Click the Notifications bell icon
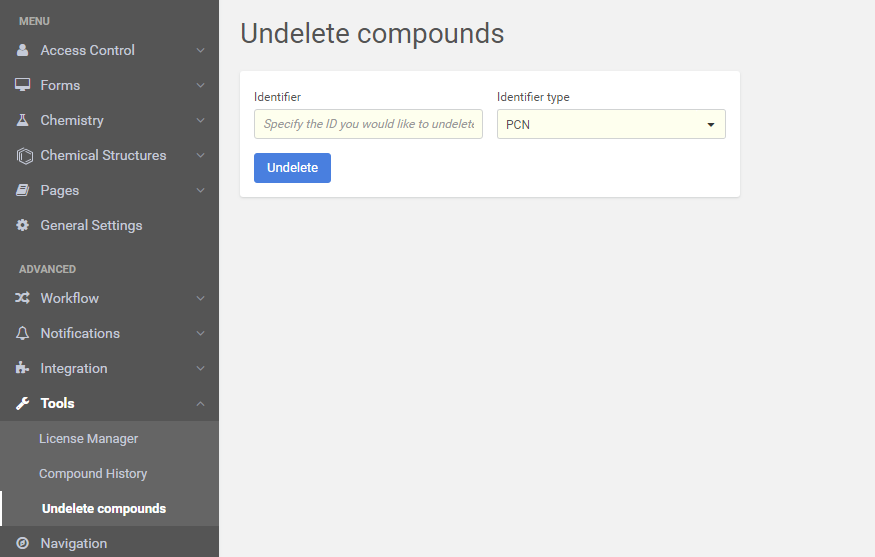875x557 pixels. point(23,333)
